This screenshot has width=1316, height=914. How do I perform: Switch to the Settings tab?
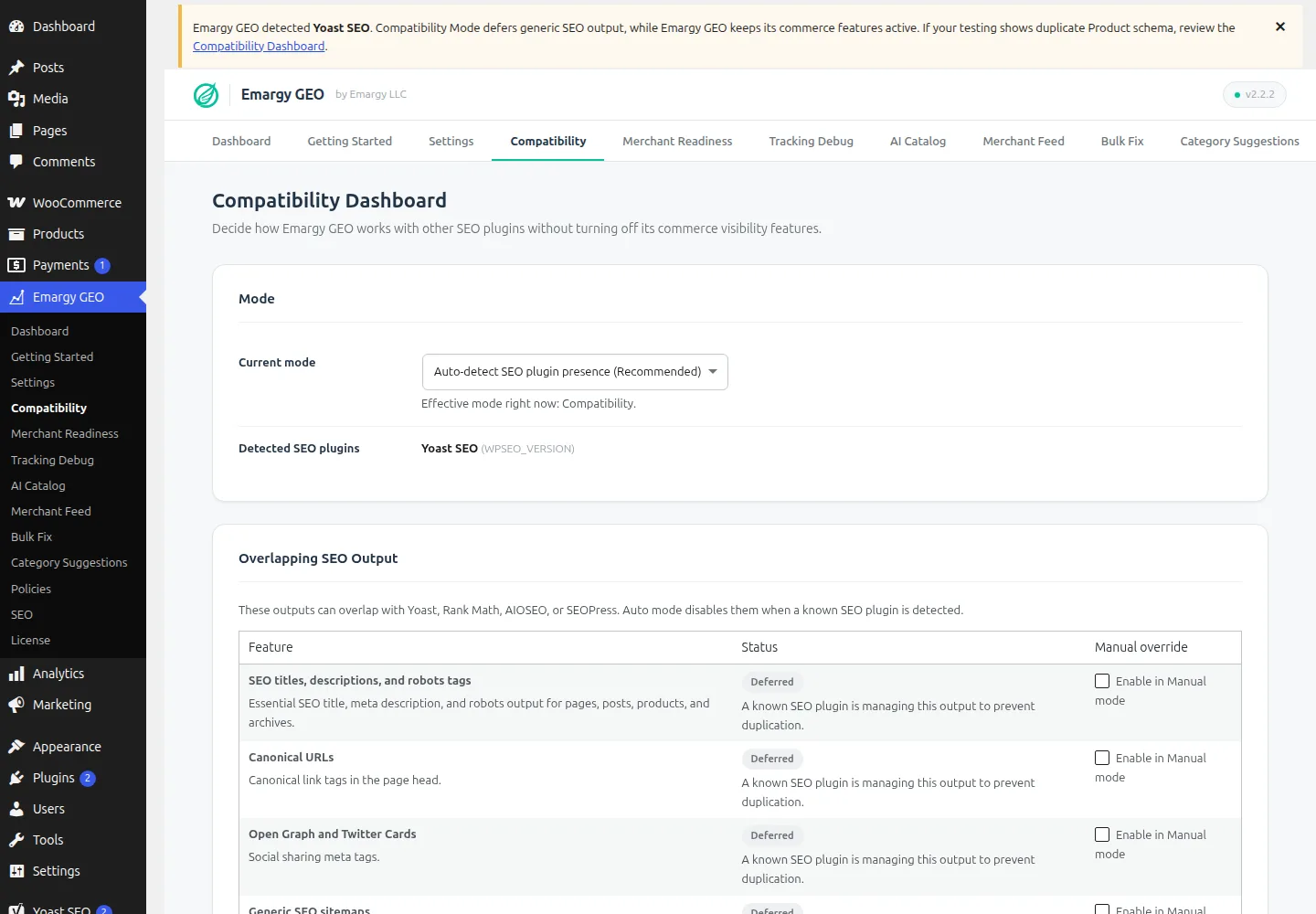(451, 141)
